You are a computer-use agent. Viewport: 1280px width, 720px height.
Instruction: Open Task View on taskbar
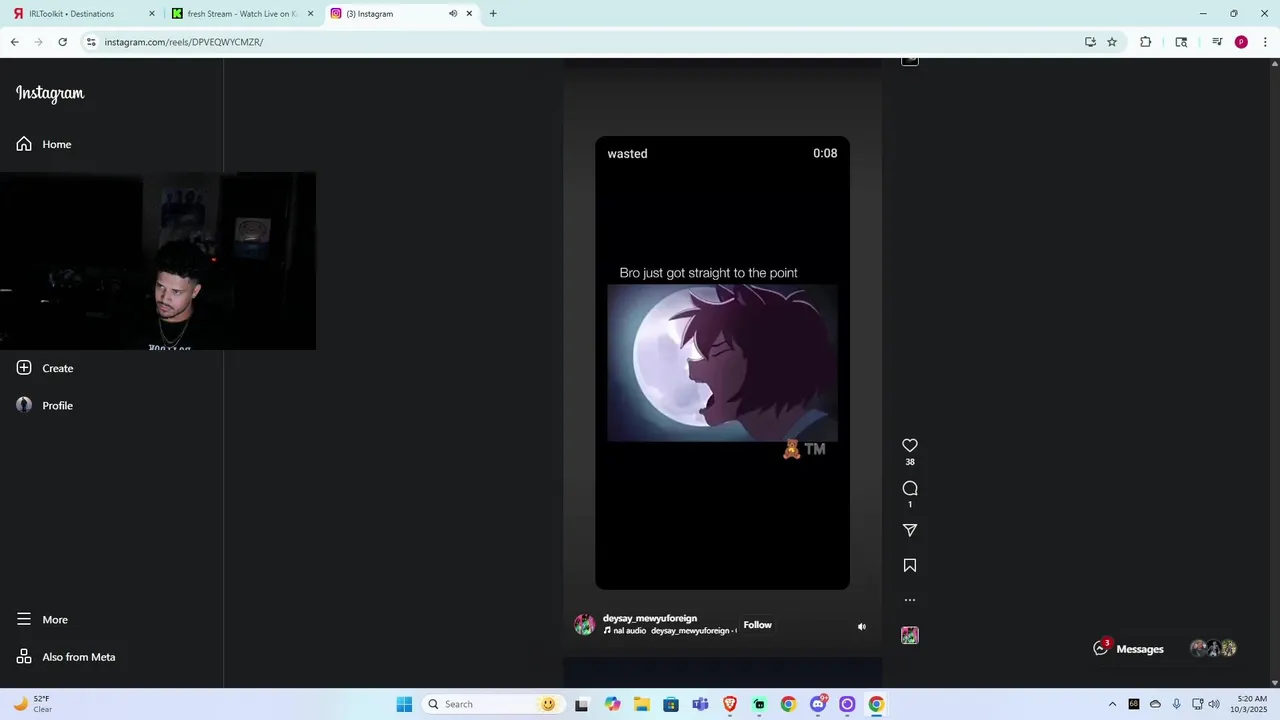pos(582,704)
